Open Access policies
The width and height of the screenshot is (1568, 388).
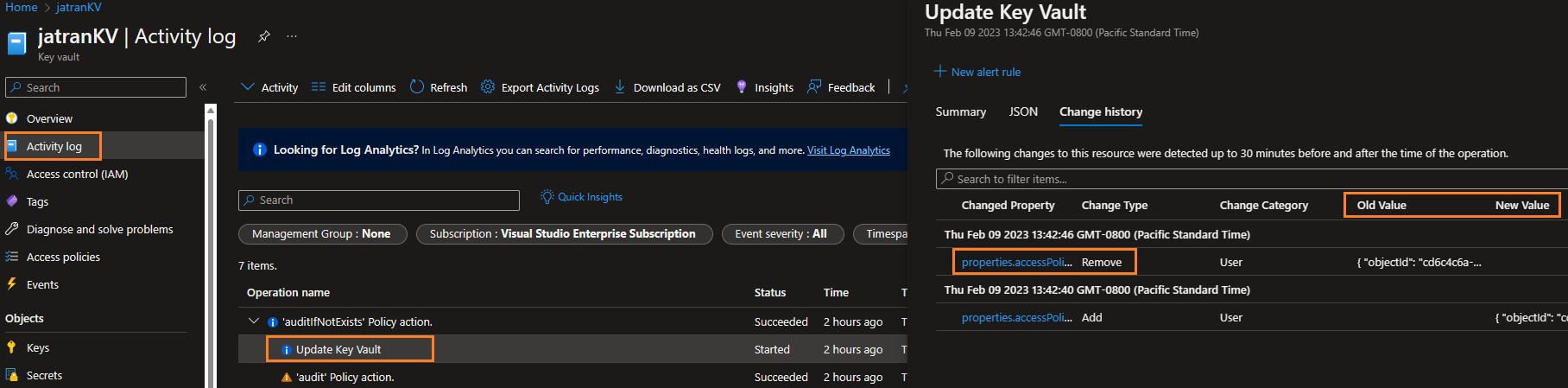[63, 257]
